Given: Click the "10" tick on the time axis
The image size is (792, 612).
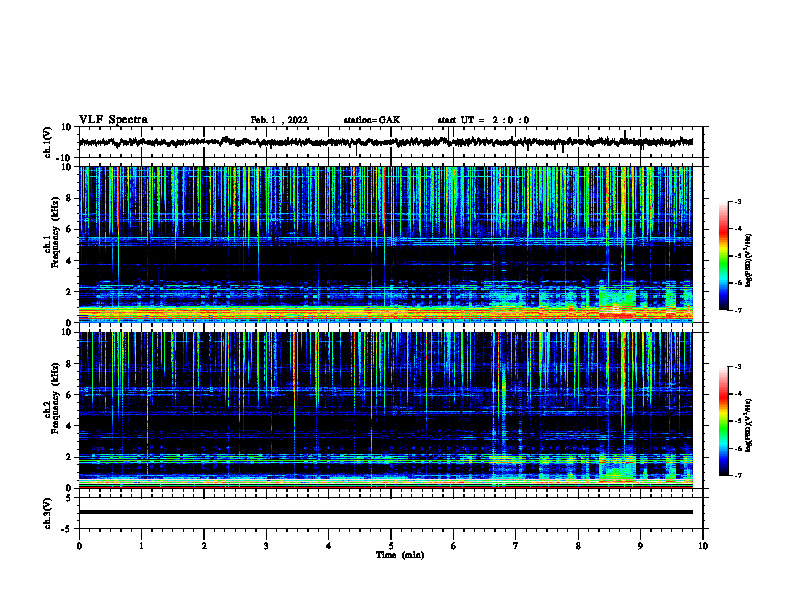Looking at the screenshot, I should [703, 546].
